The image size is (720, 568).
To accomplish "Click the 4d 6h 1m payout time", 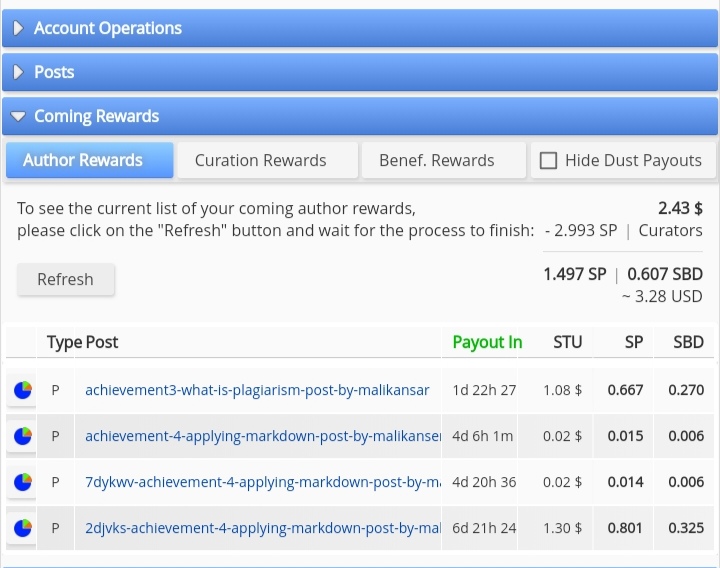I will [483, 436].
